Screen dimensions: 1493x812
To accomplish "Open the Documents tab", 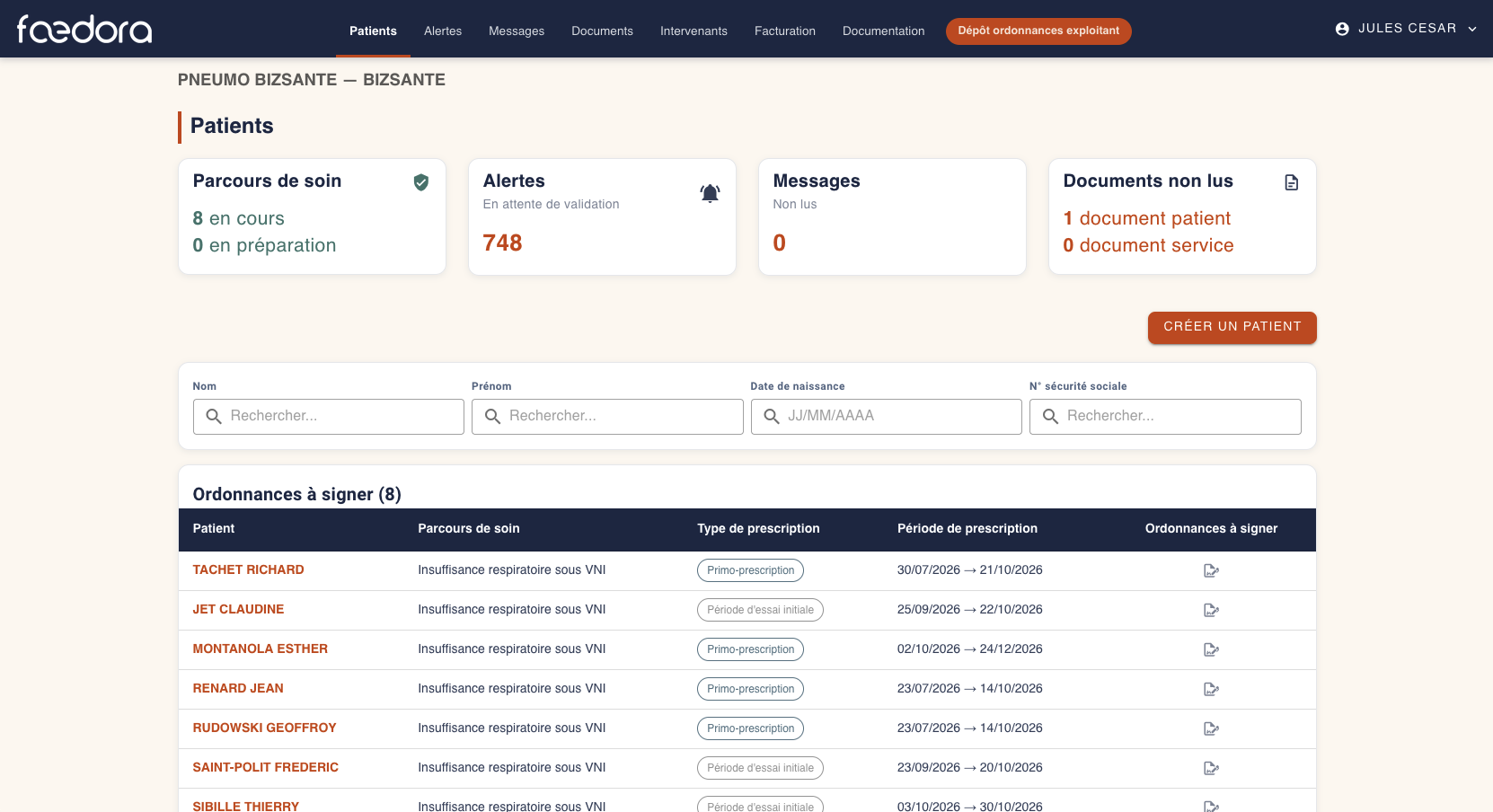I will pyautogui.click(x=602, y=31).
